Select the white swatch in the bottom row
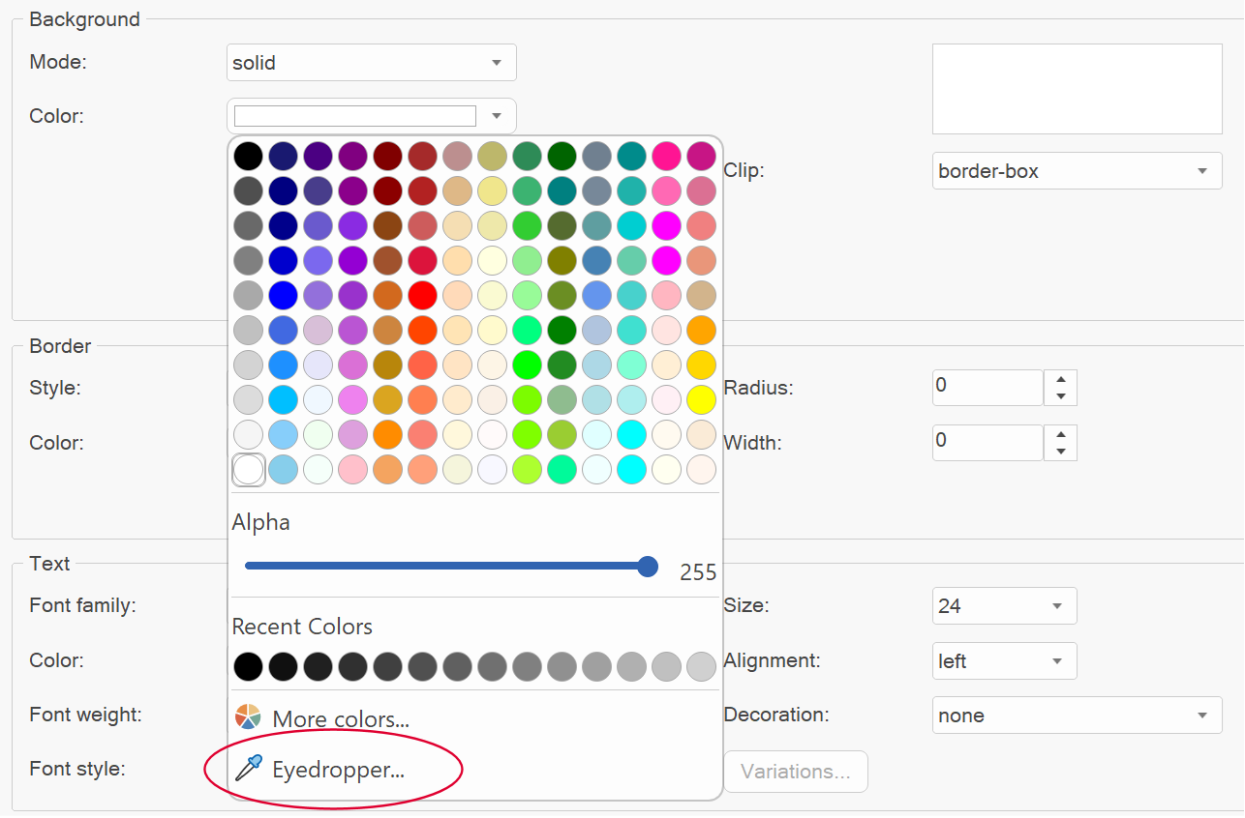The image size is (1245, 818). [x=248, y=469]
